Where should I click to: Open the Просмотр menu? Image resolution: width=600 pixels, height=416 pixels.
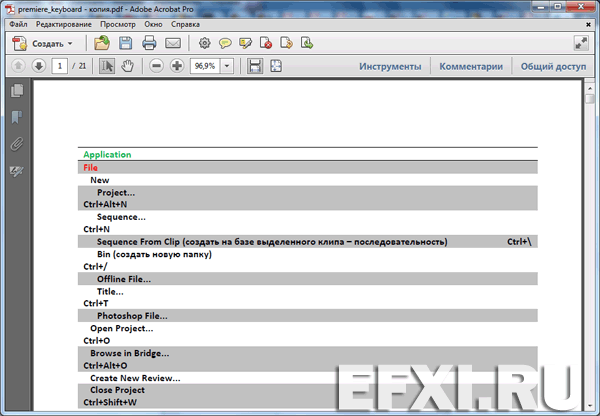[118, 24]
